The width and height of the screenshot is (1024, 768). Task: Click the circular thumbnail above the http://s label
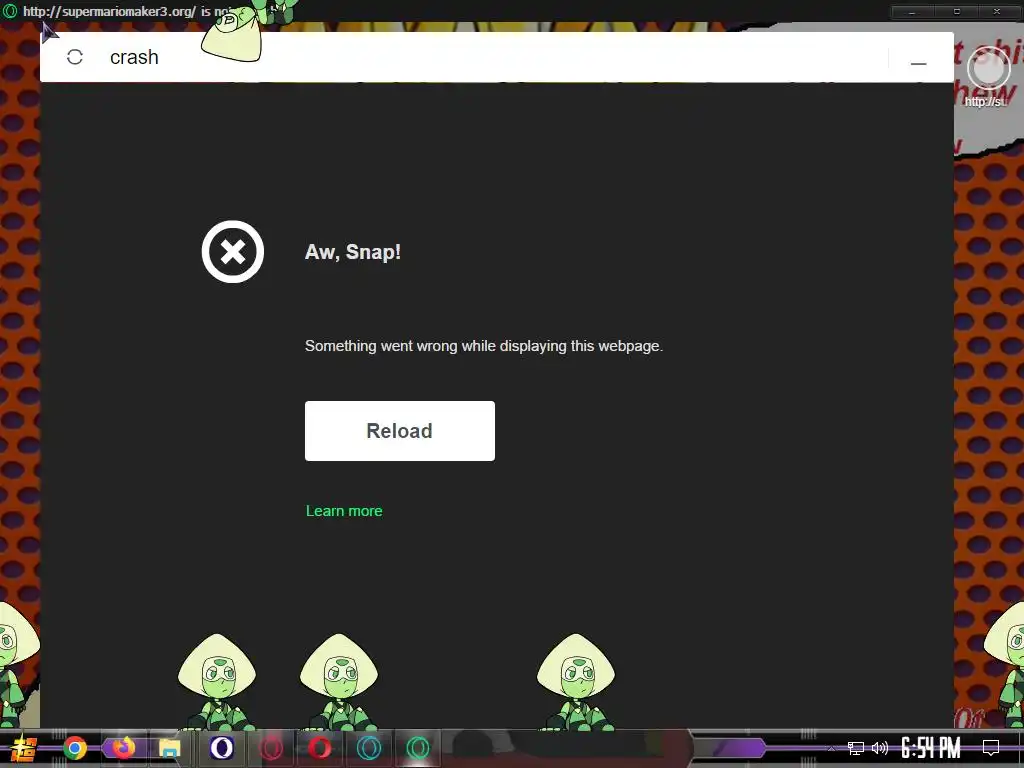(x=988, y=69)
